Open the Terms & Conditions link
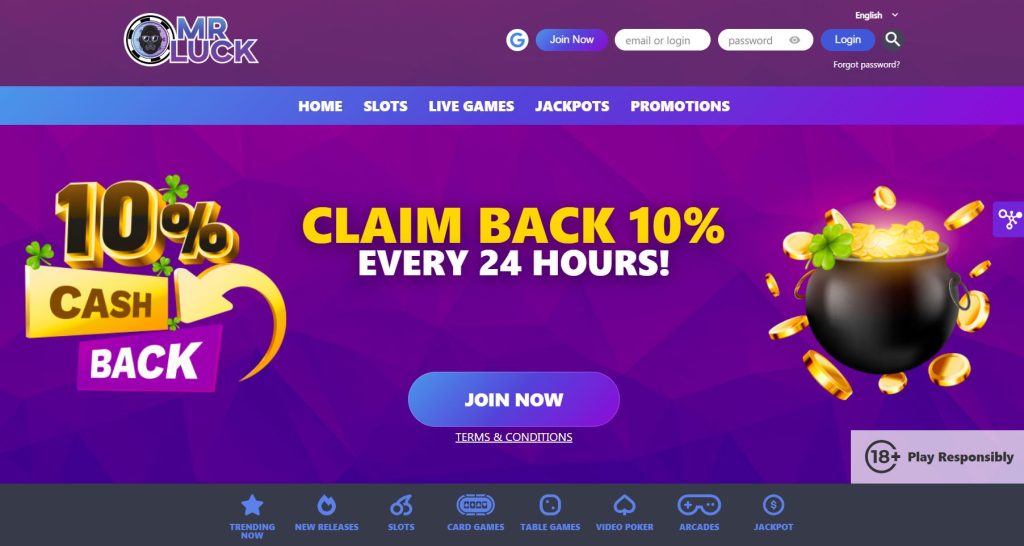Image resolution: width=1024 pixels, height=546 pixels. (513, 437)
